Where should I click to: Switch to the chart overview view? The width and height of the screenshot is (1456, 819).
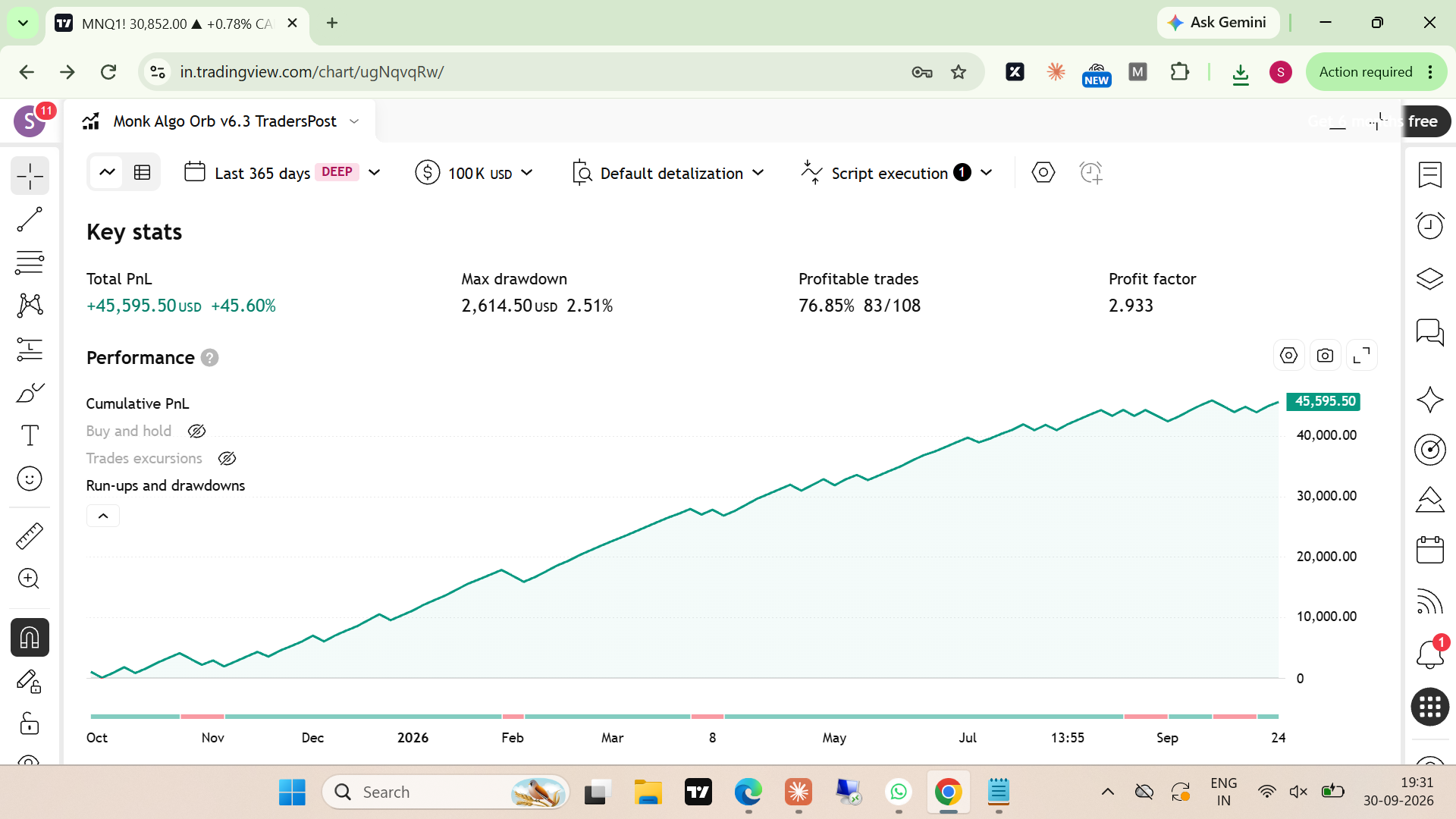(x=108, y=172)
